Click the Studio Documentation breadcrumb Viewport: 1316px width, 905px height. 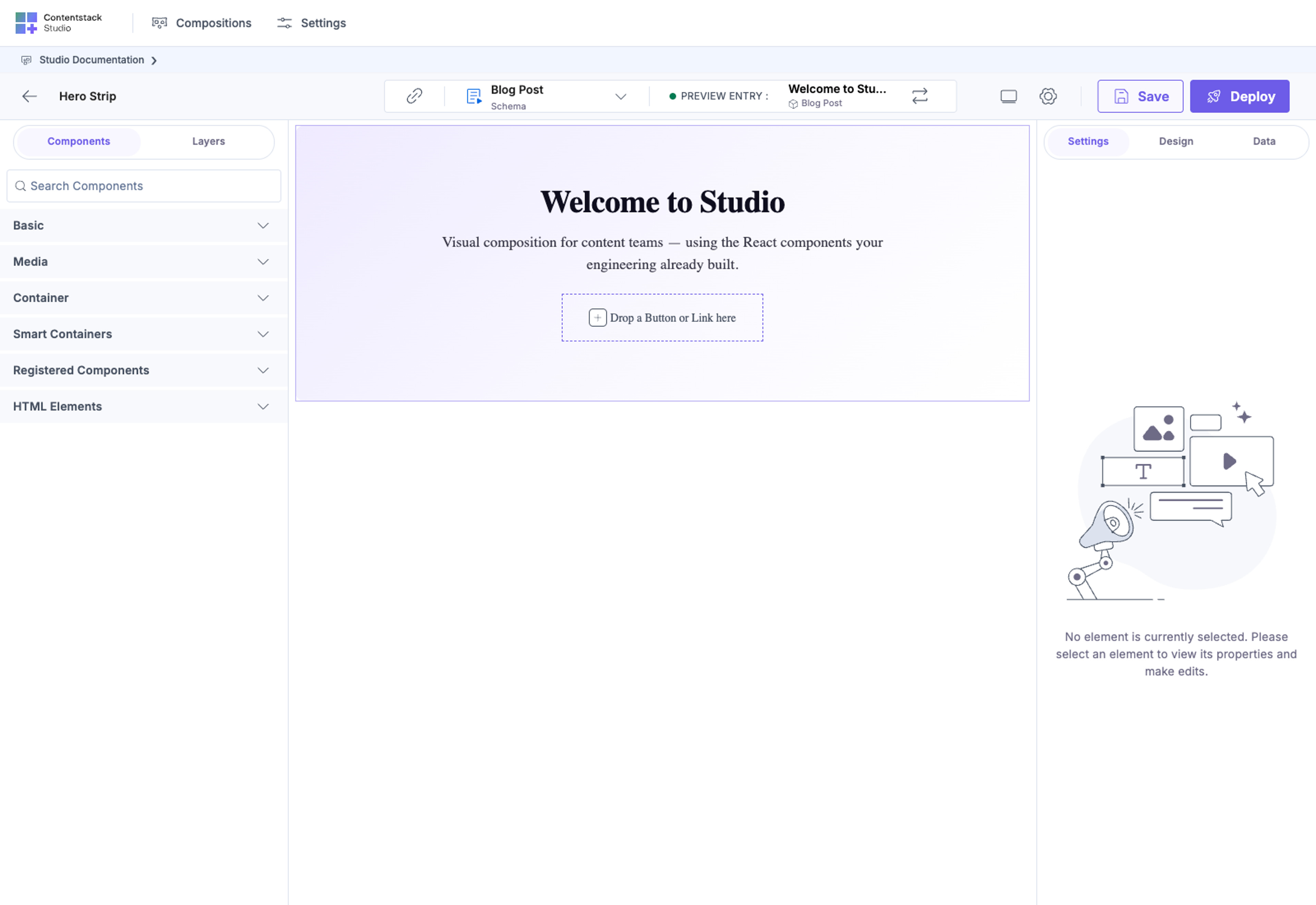point(91,60)
